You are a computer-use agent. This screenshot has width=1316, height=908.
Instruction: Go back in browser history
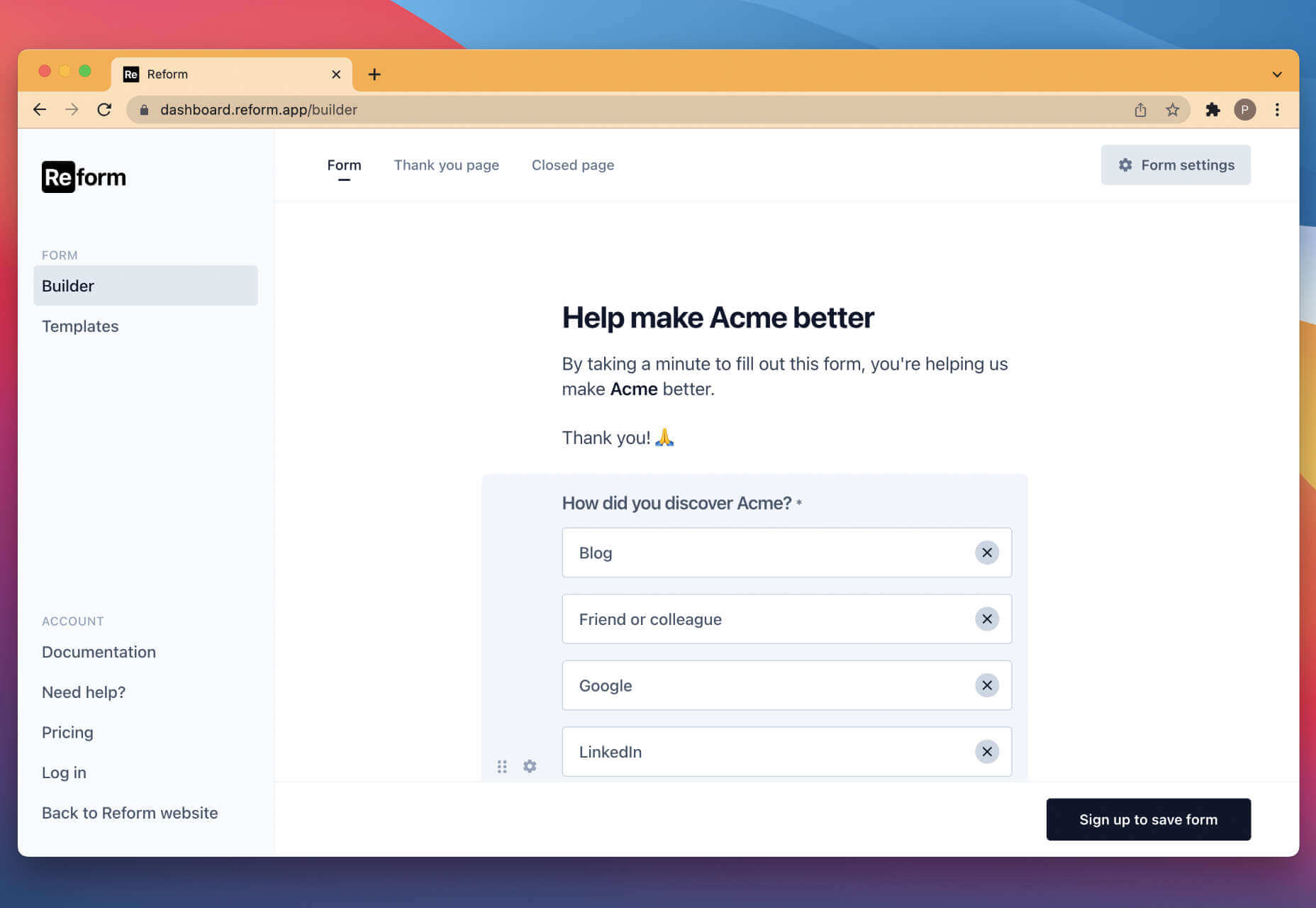point(40,110)
